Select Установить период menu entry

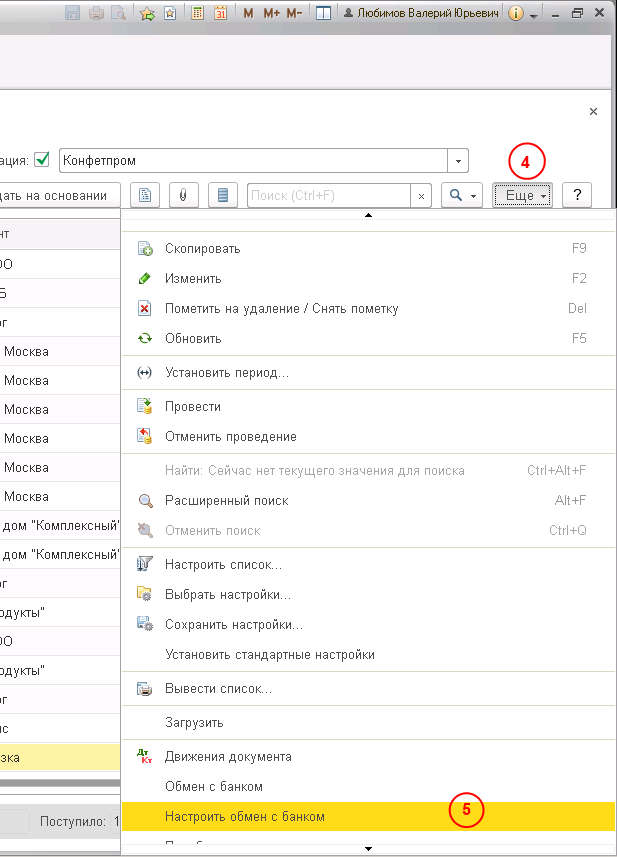pyautogui.click(x=226, y=373)
